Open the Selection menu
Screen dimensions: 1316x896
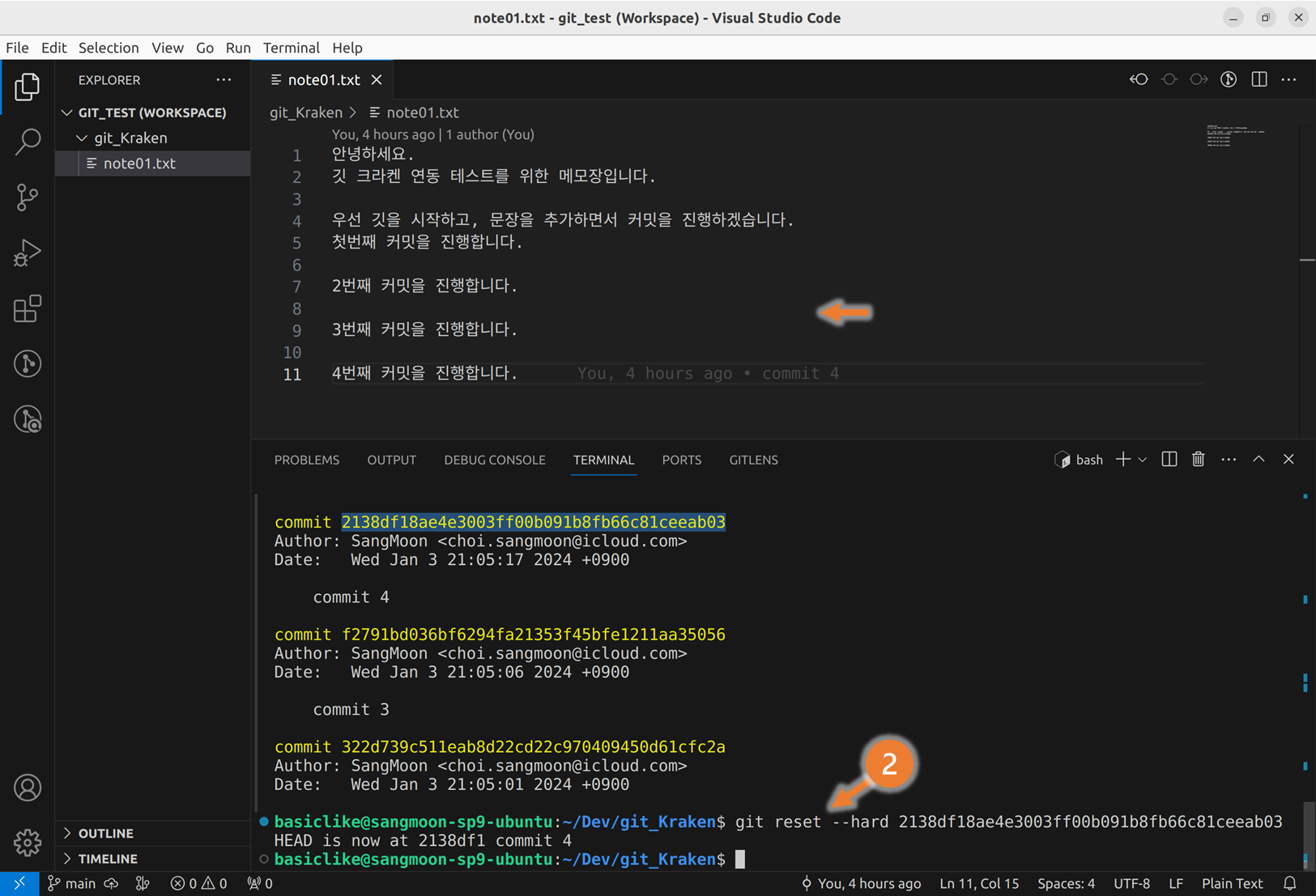click(x=109, y=48)
